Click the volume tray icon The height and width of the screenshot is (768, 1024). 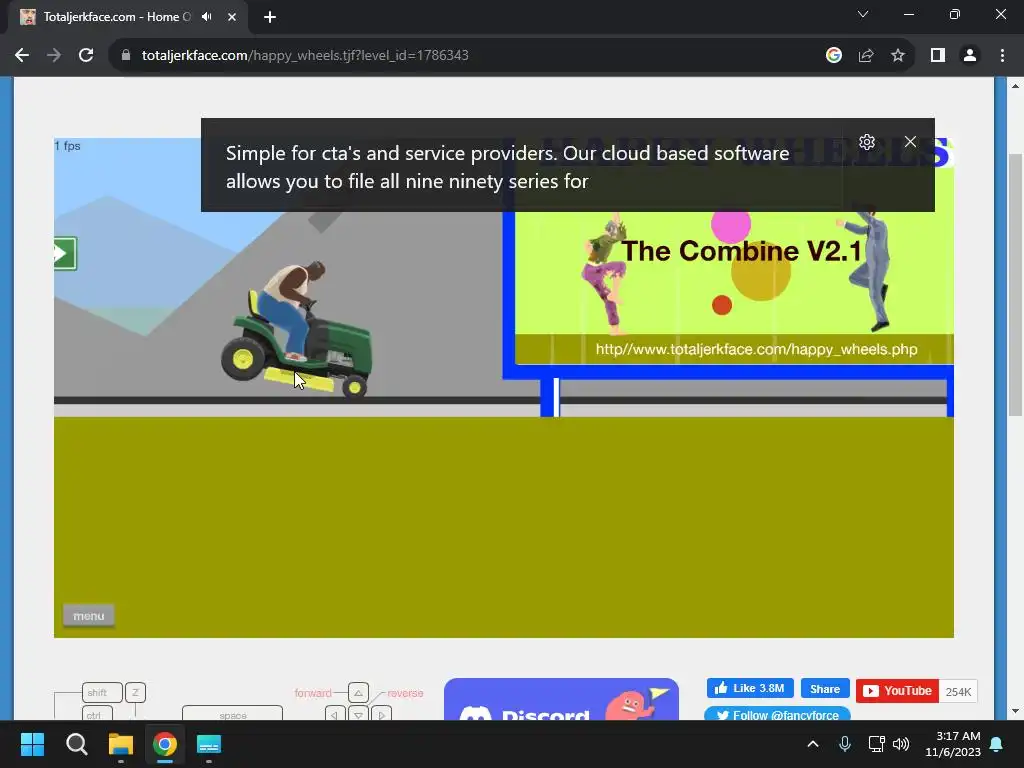[901, 744]
